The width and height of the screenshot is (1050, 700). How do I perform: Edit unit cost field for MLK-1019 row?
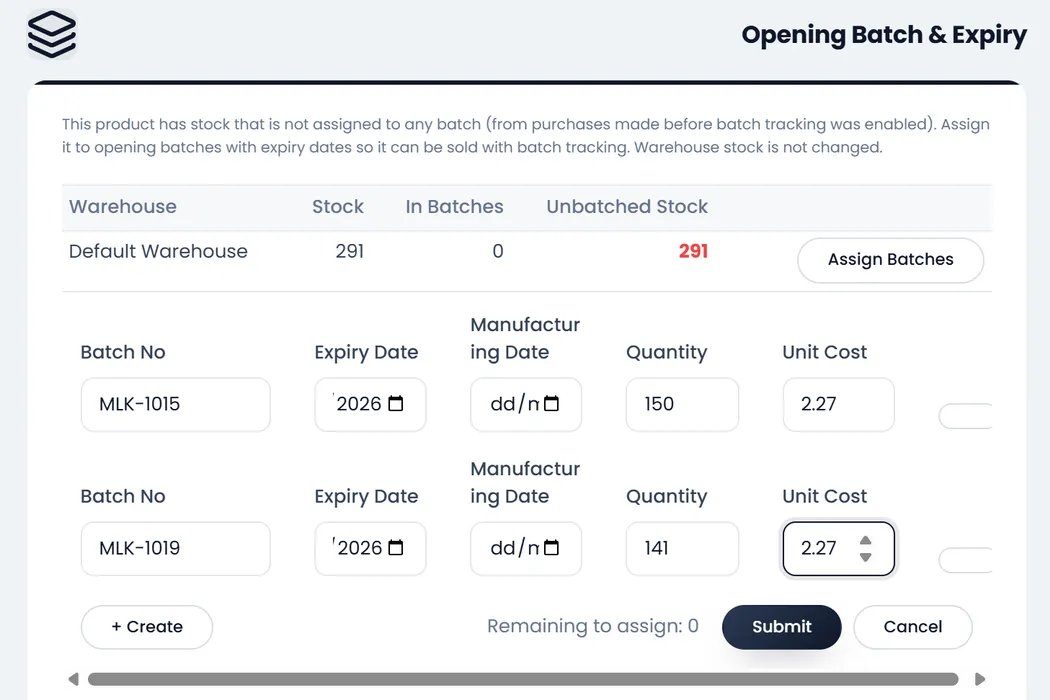[x=838, y=549]
